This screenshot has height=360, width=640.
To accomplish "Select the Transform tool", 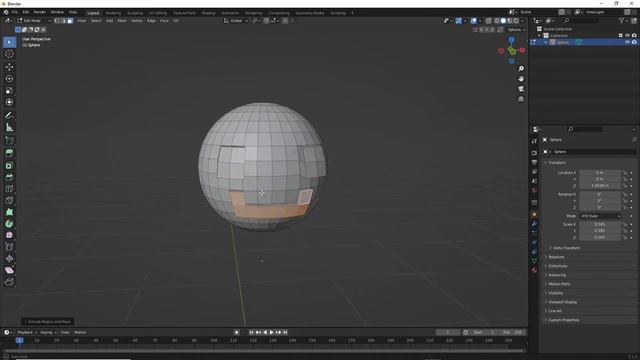I will click(x=9, y=102).
